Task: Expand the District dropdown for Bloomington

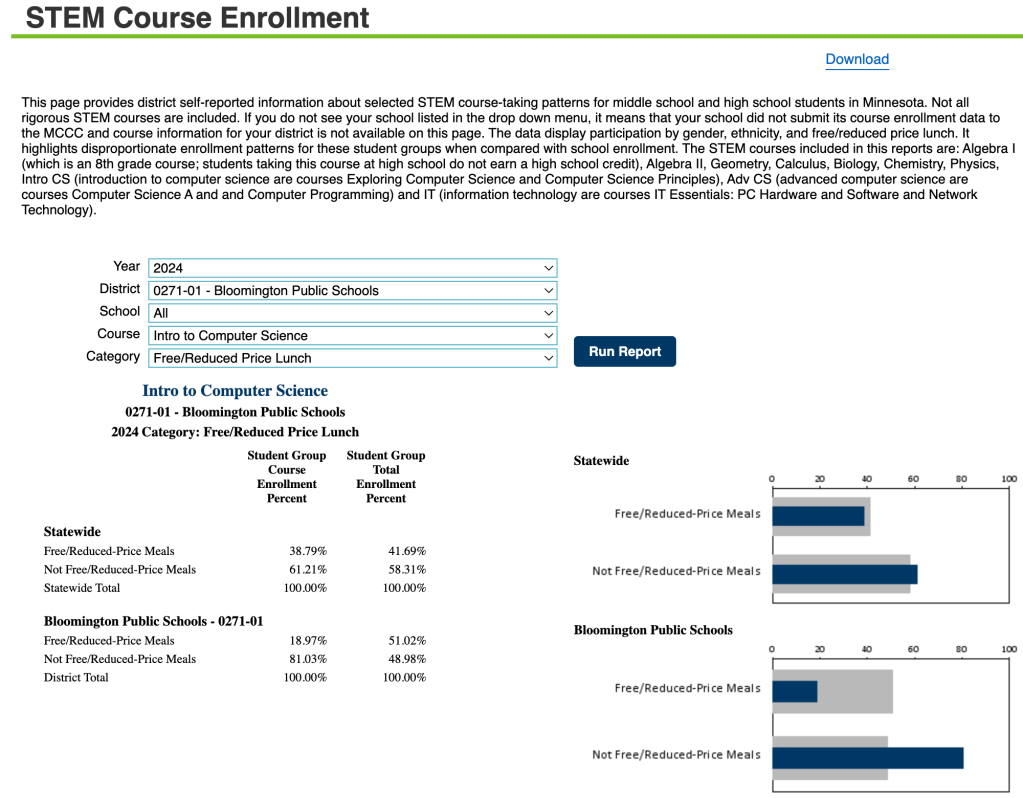Action: 352,291
